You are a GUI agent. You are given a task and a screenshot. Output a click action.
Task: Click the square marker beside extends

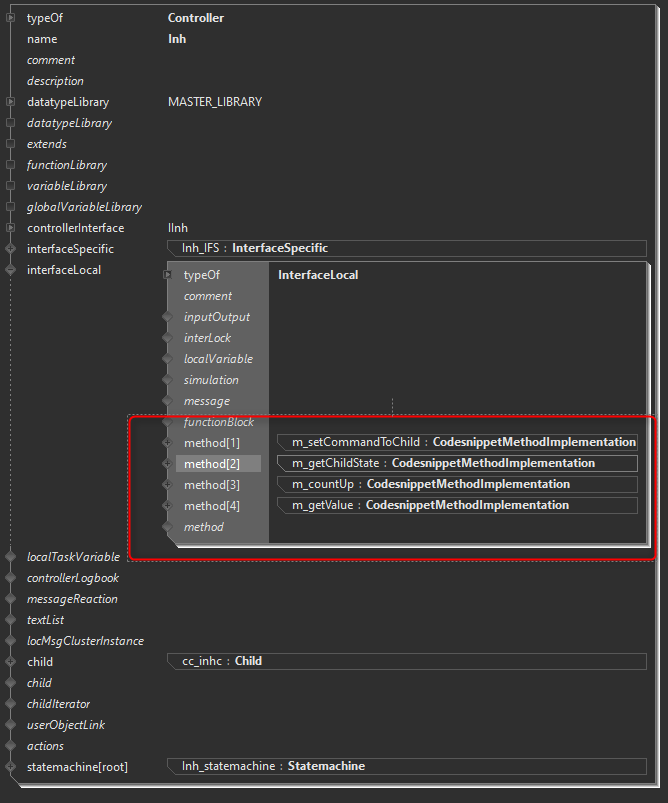coord(10,144)
